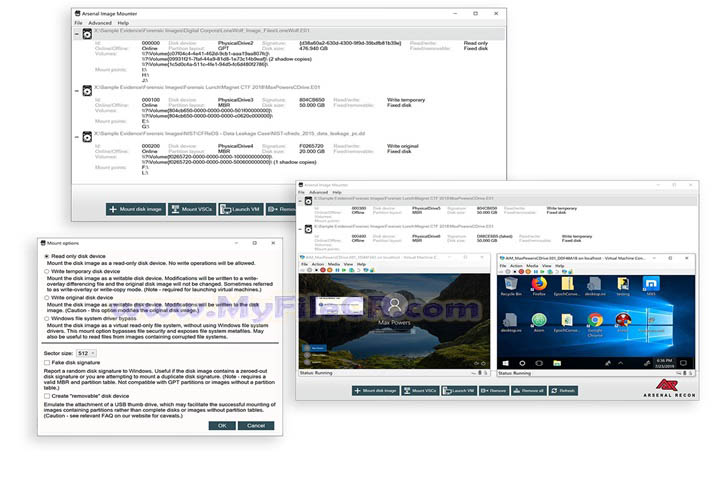
Task: Click the testing shortcut icon on VM desktop
Action: [623, 284]
